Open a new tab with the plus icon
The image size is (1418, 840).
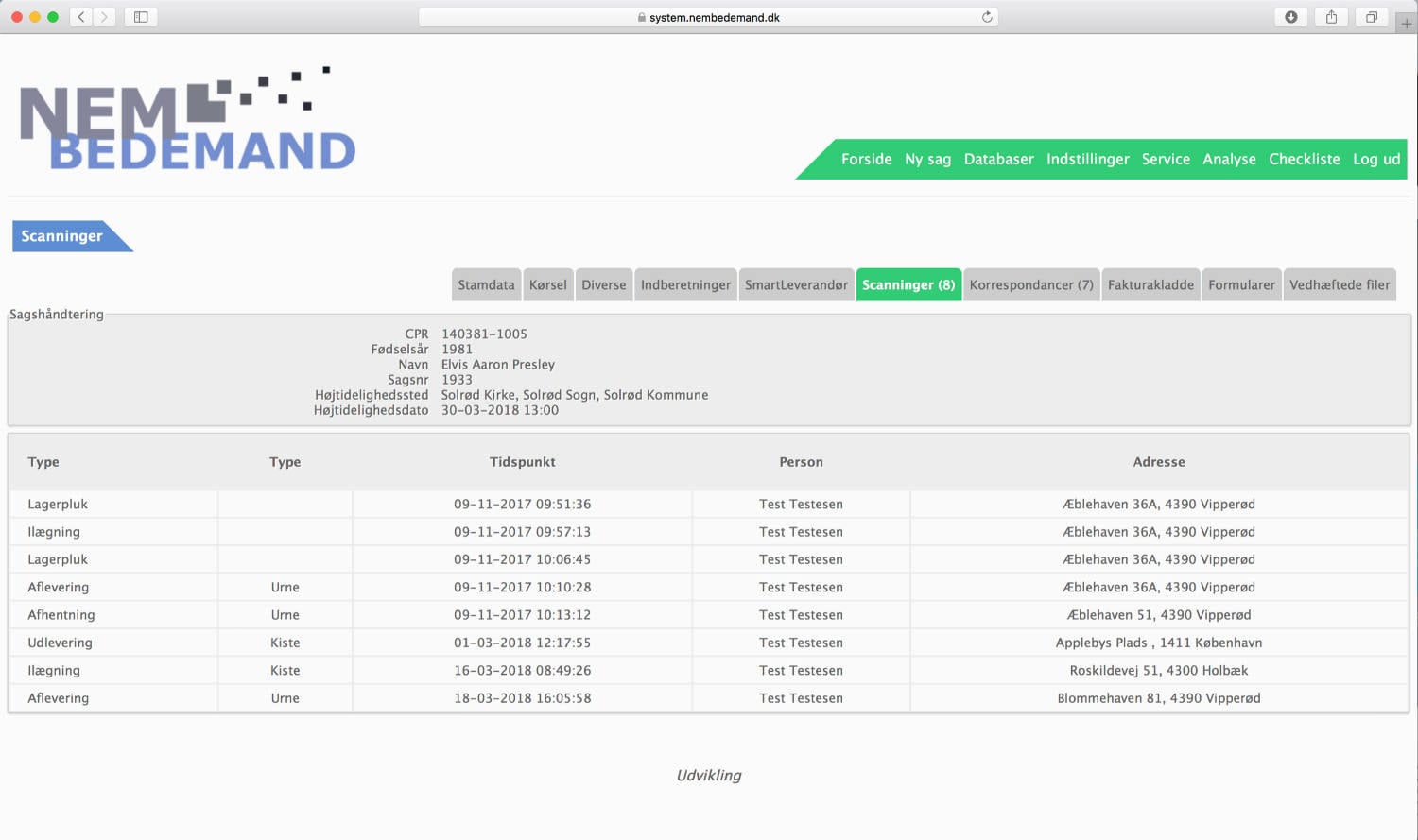tap(1407, 24)
